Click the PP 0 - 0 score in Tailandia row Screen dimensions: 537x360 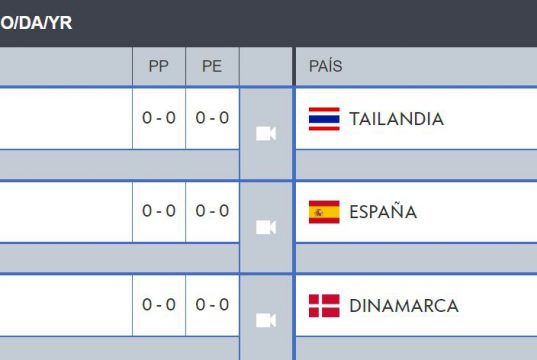[159, 118]
